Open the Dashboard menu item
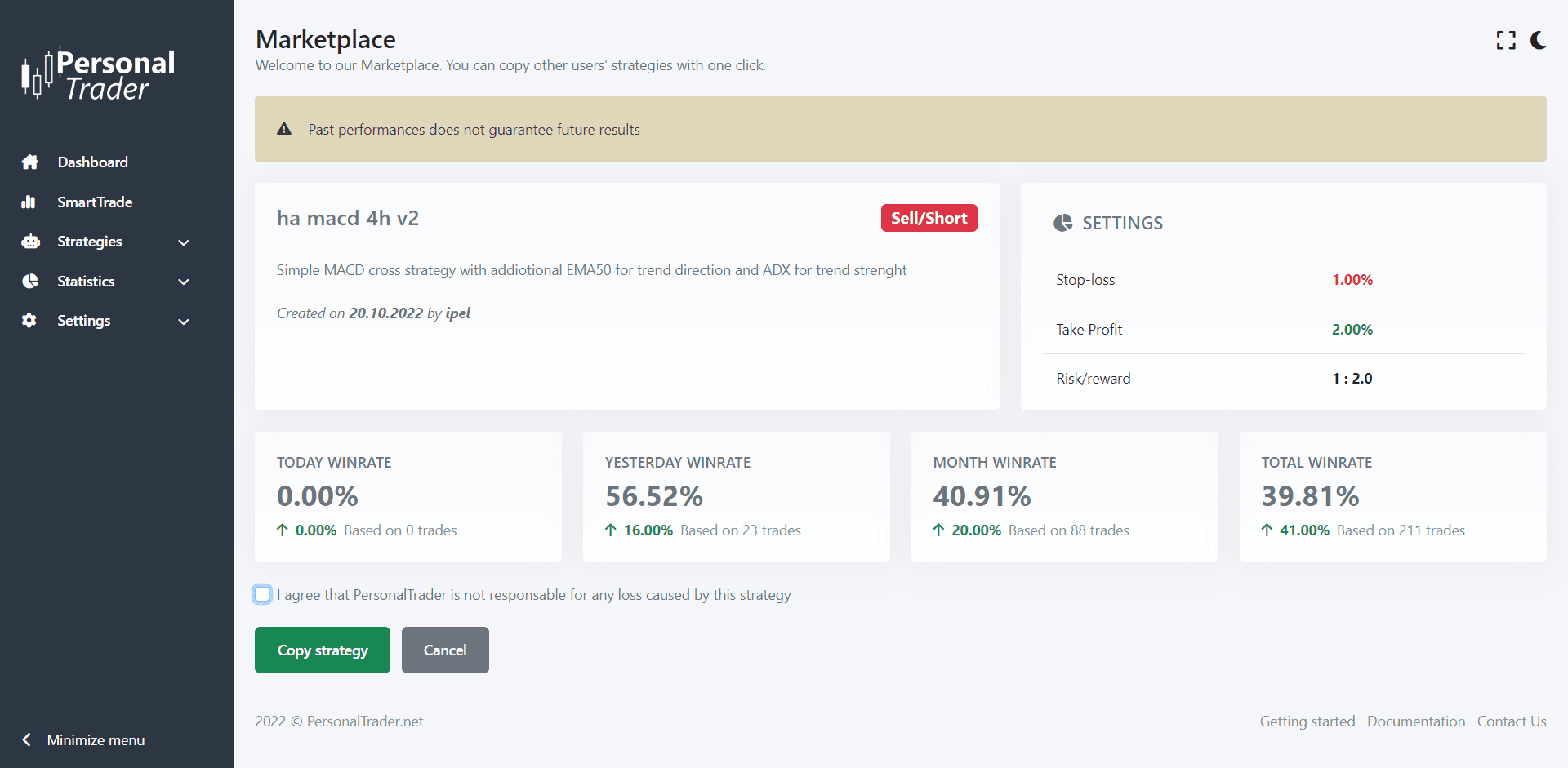Screen dimensions: 1568x768 (92, 162)
